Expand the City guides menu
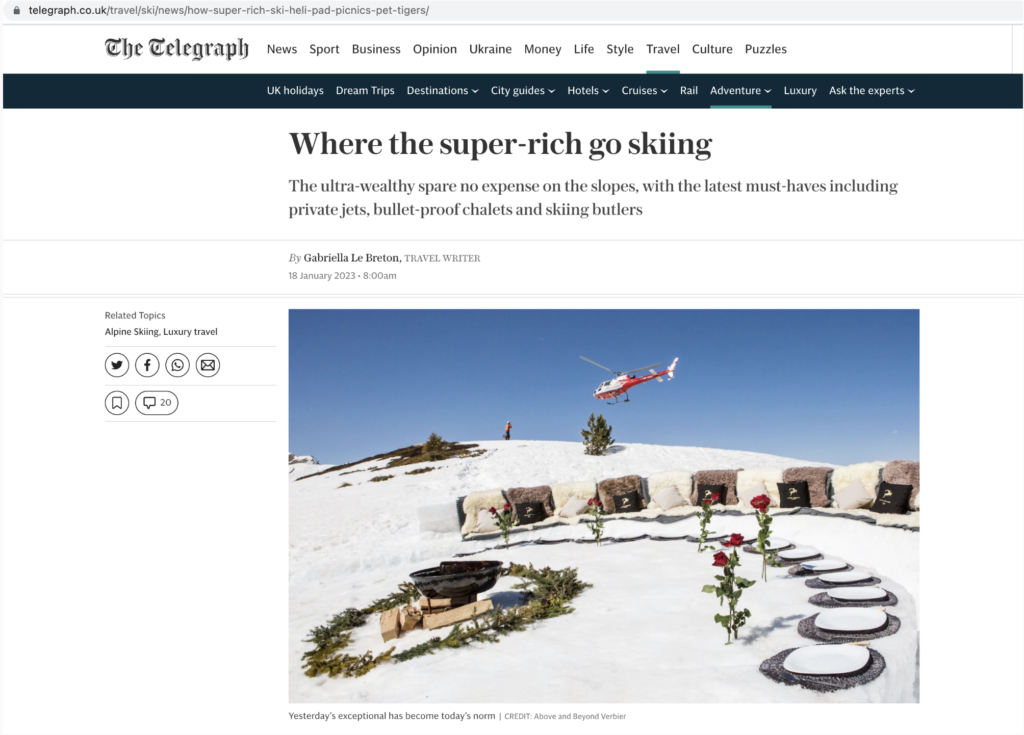Image resolution: width=1024 pixels, height=735 pixels. pyautogui.click(x=522, y=91)
